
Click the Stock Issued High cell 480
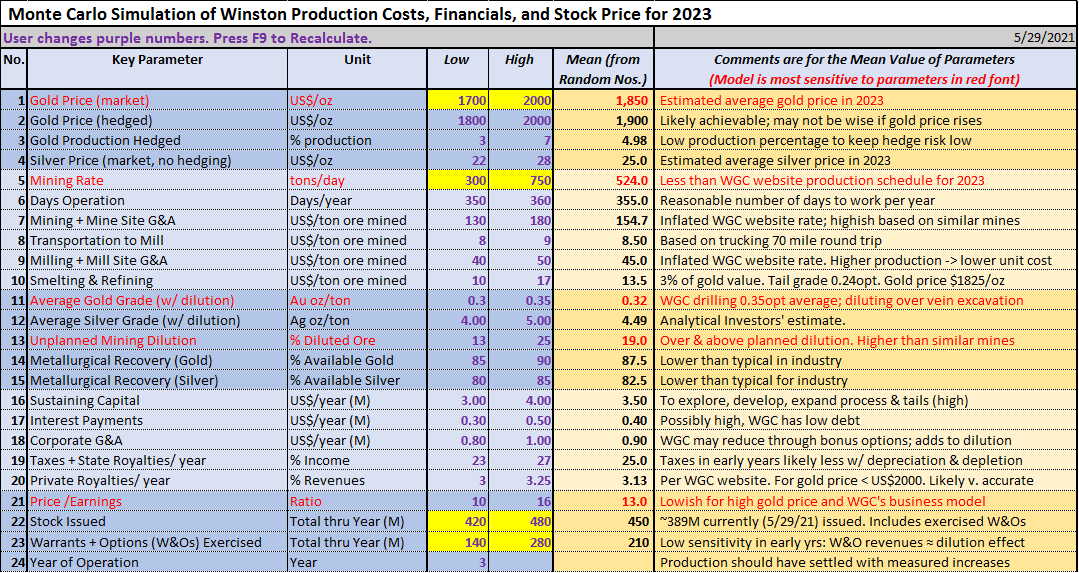(521, 522)
